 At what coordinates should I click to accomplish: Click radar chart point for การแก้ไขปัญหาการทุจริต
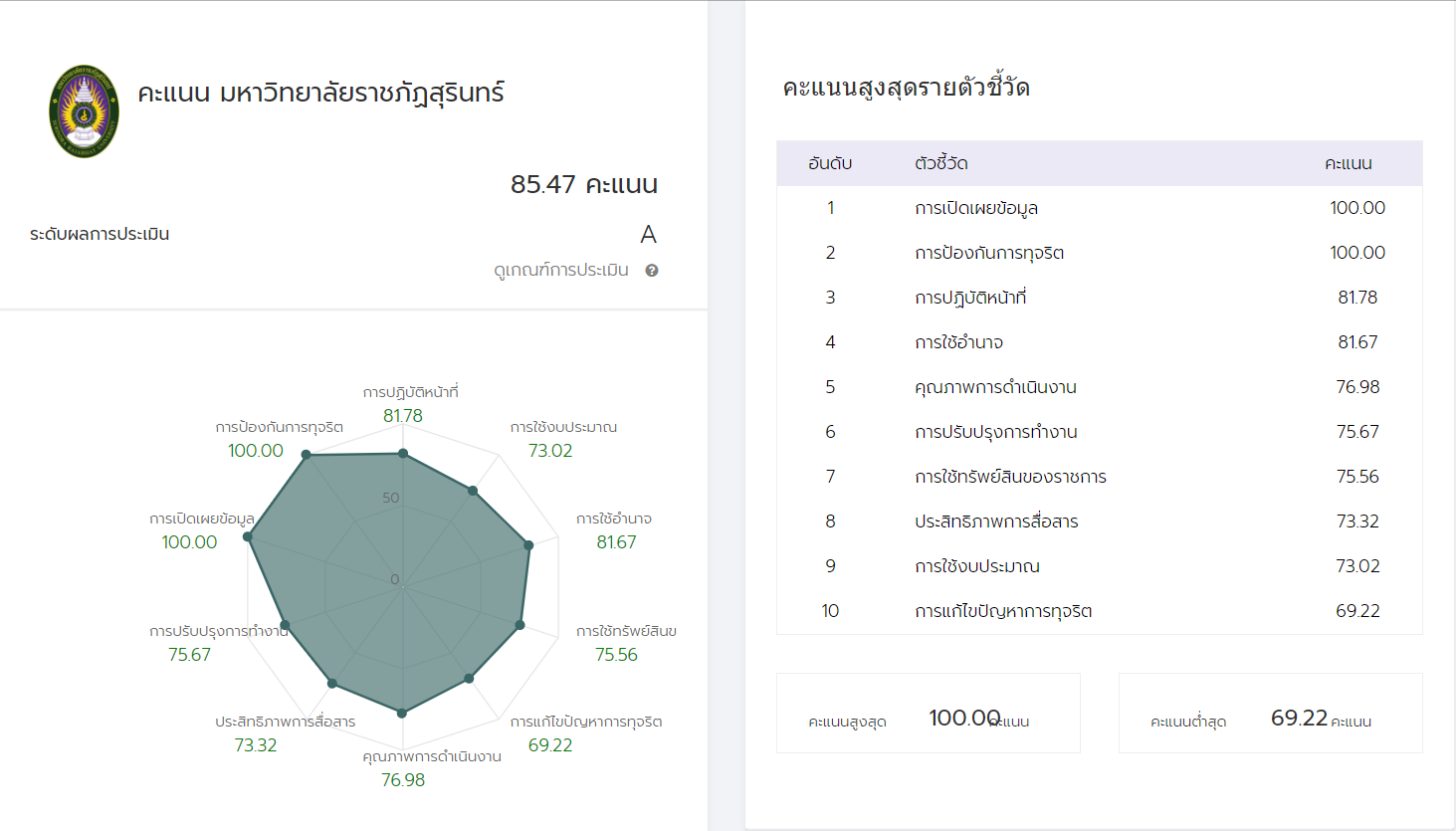(469, 679)
